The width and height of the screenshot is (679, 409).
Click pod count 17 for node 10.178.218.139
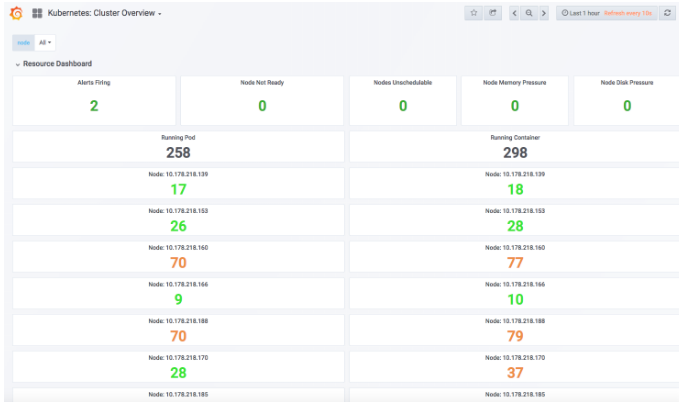coord(178,189)
